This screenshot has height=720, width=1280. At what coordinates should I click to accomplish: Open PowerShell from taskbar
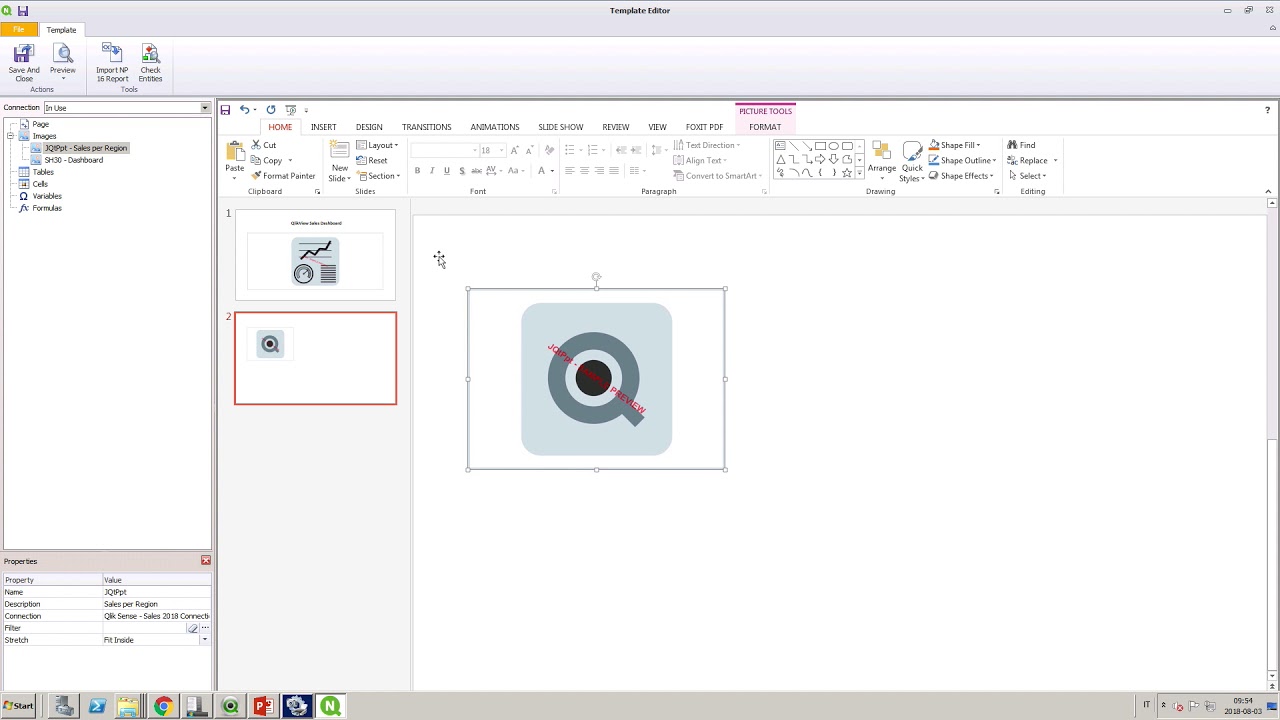pos(97,707)
